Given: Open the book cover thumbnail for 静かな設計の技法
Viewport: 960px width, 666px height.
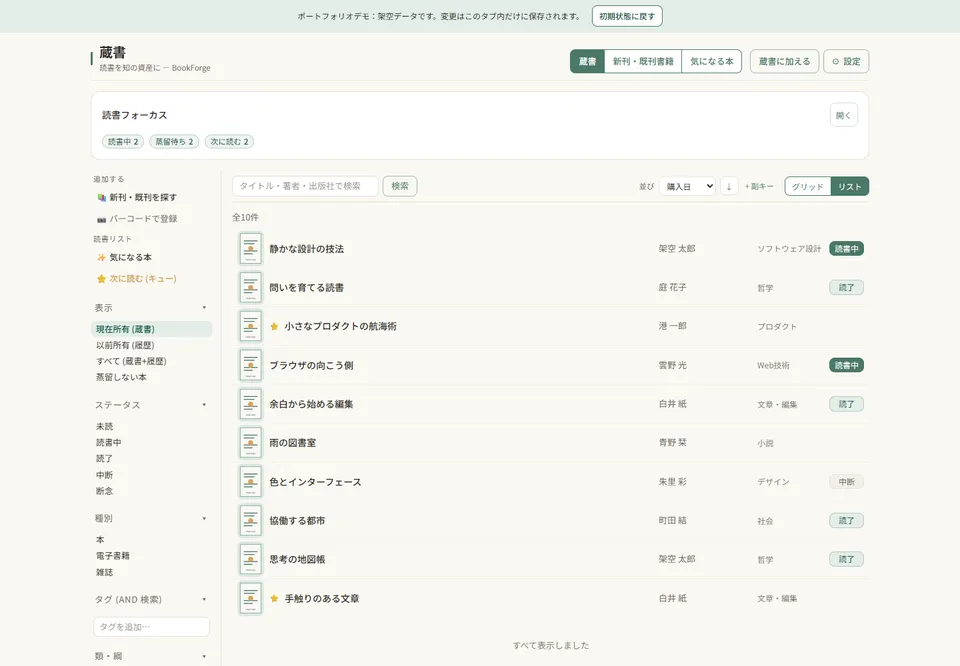Looking at the screenshot, I should (x=250, y=249).
